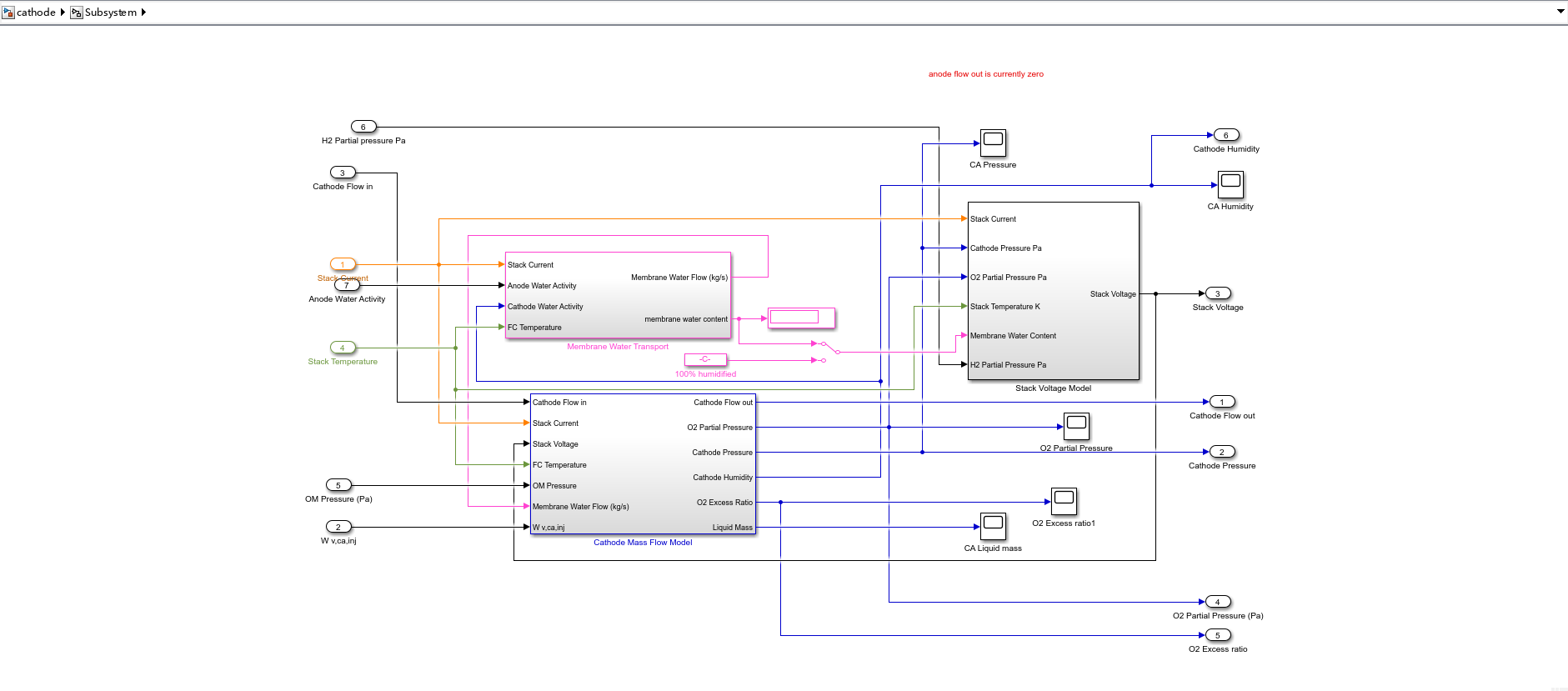
Task: Select inport 5 OM Pressure (Pa)
Action: (x=338, y=485)
